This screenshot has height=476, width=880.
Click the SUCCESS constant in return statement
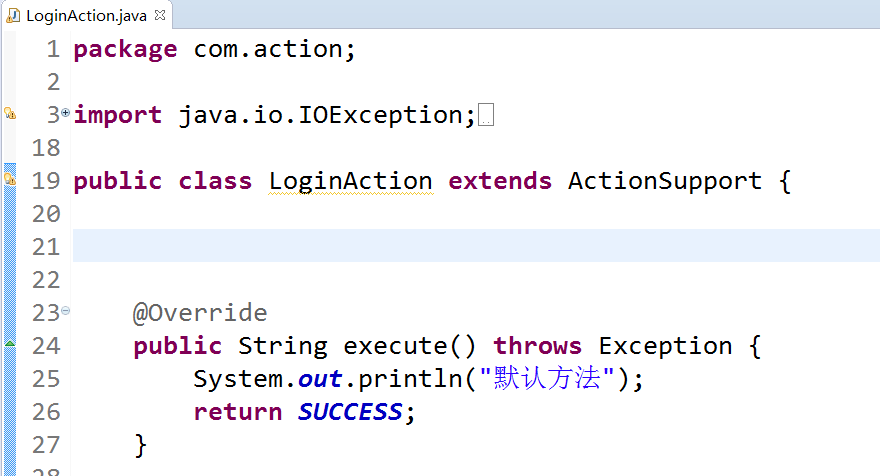coord(350,412)
